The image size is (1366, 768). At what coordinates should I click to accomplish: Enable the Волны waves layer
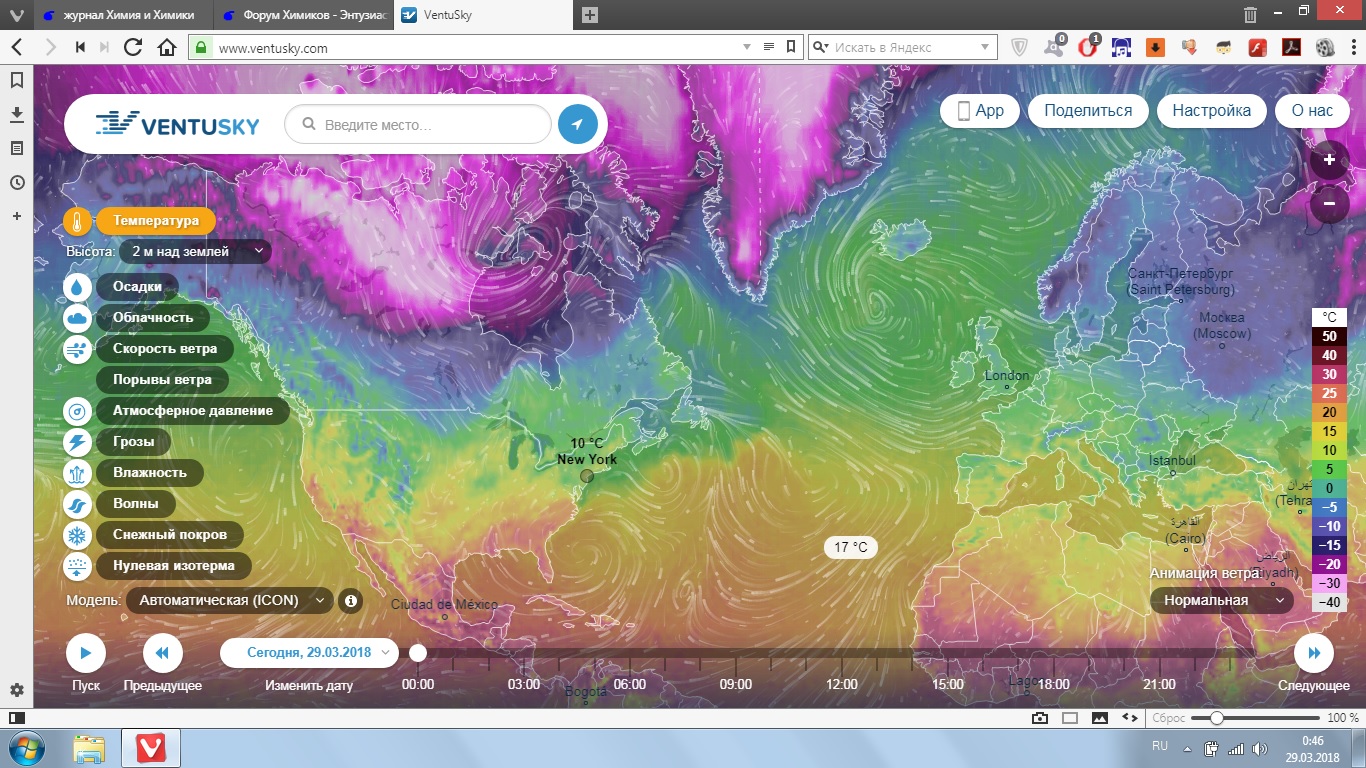click(x=142, y=504)
